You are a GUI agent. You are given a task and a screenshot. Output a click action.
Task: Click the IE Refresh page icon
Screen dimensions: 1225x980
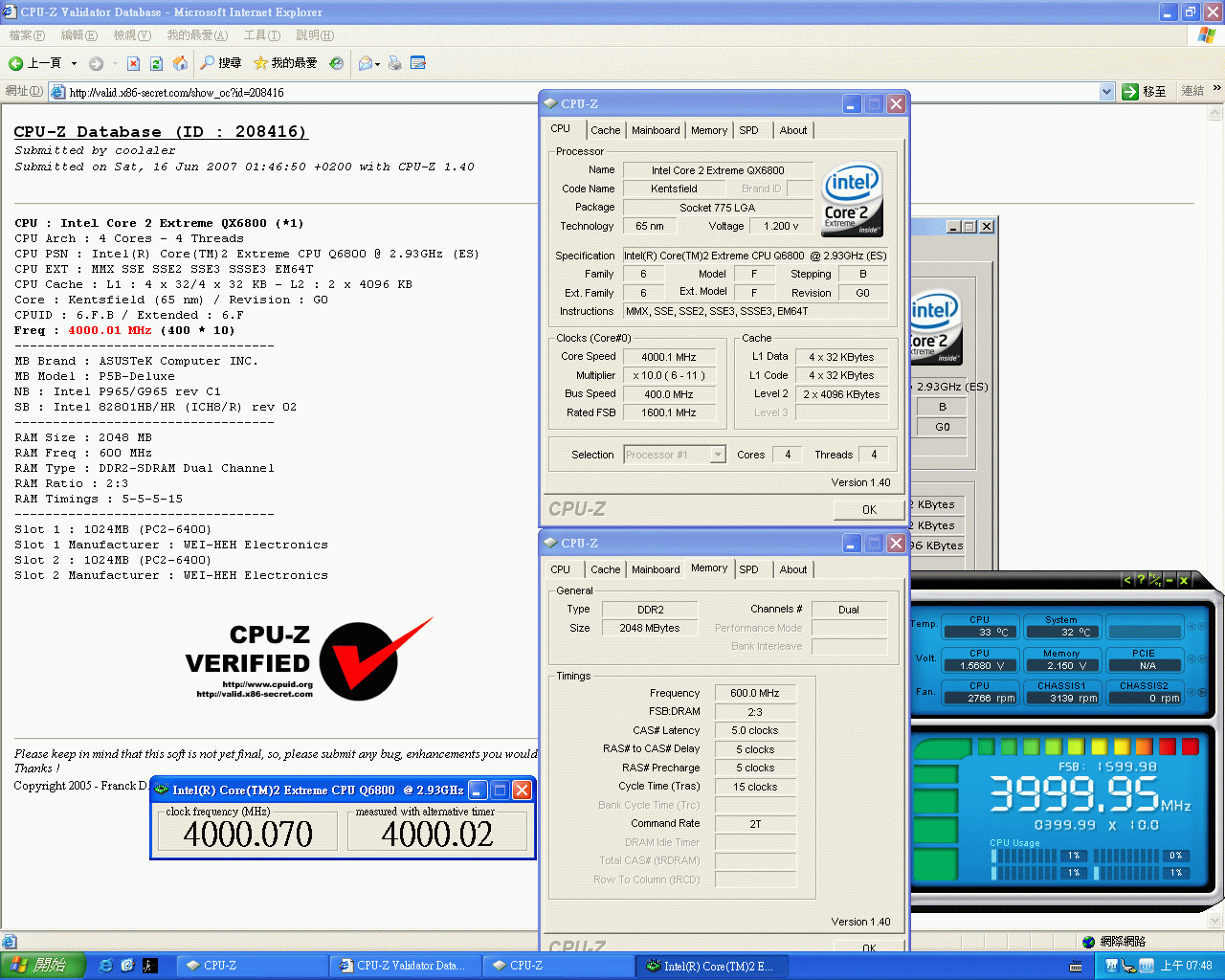[156, 63]
